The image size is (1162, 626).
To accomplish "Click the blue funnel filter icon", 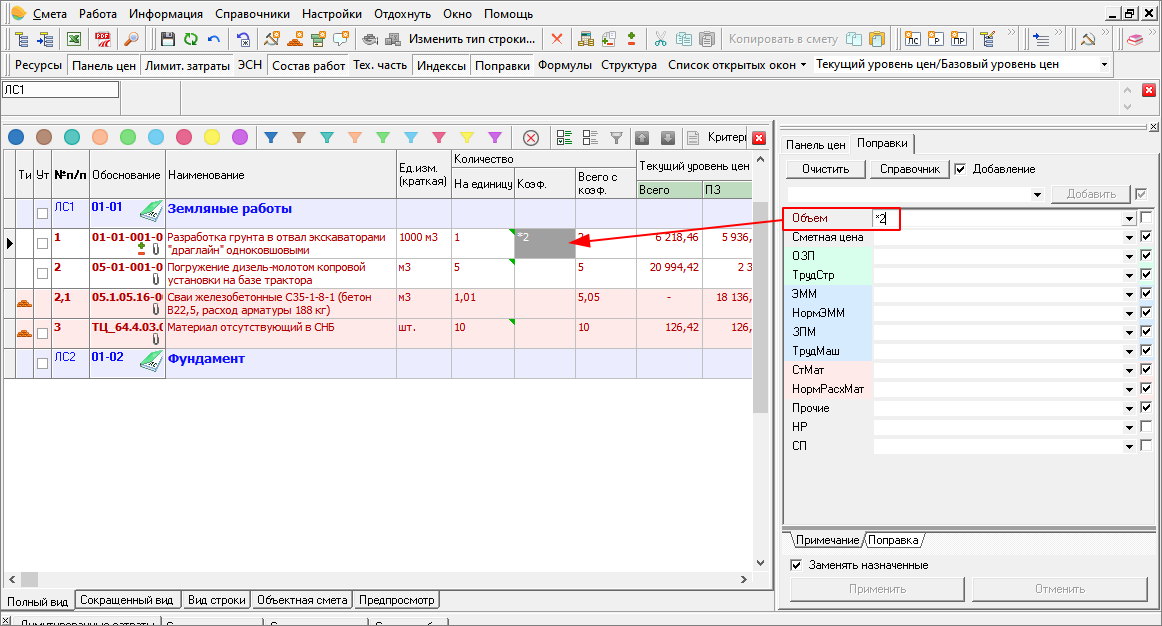I will tap(270, 137).
